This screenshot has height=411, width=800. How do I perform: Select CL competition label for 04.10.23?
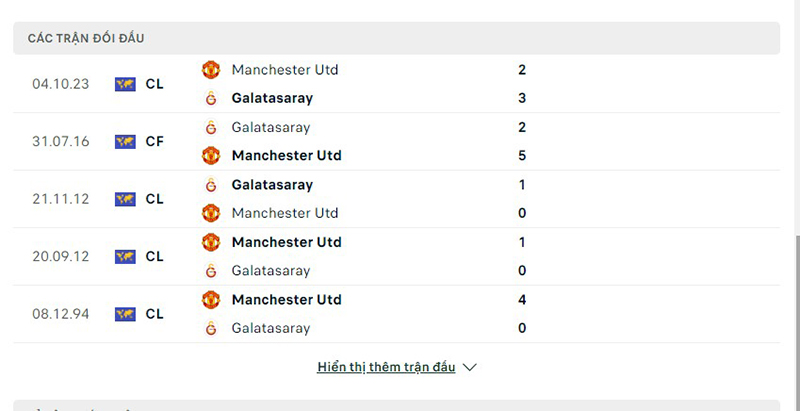pos(154,84)
